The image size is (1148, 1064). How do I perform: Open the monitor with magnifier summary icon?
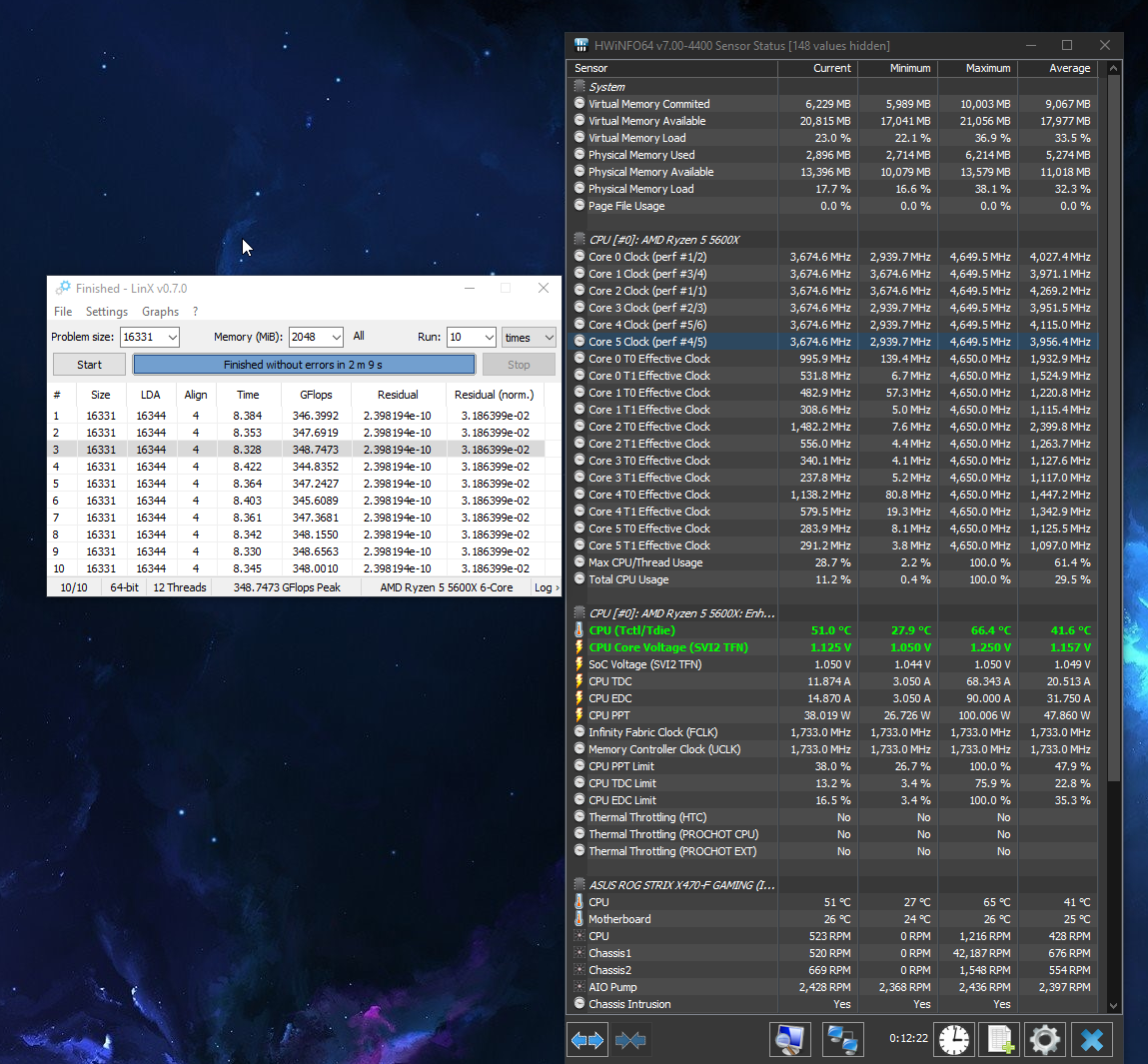(789, 1040)
